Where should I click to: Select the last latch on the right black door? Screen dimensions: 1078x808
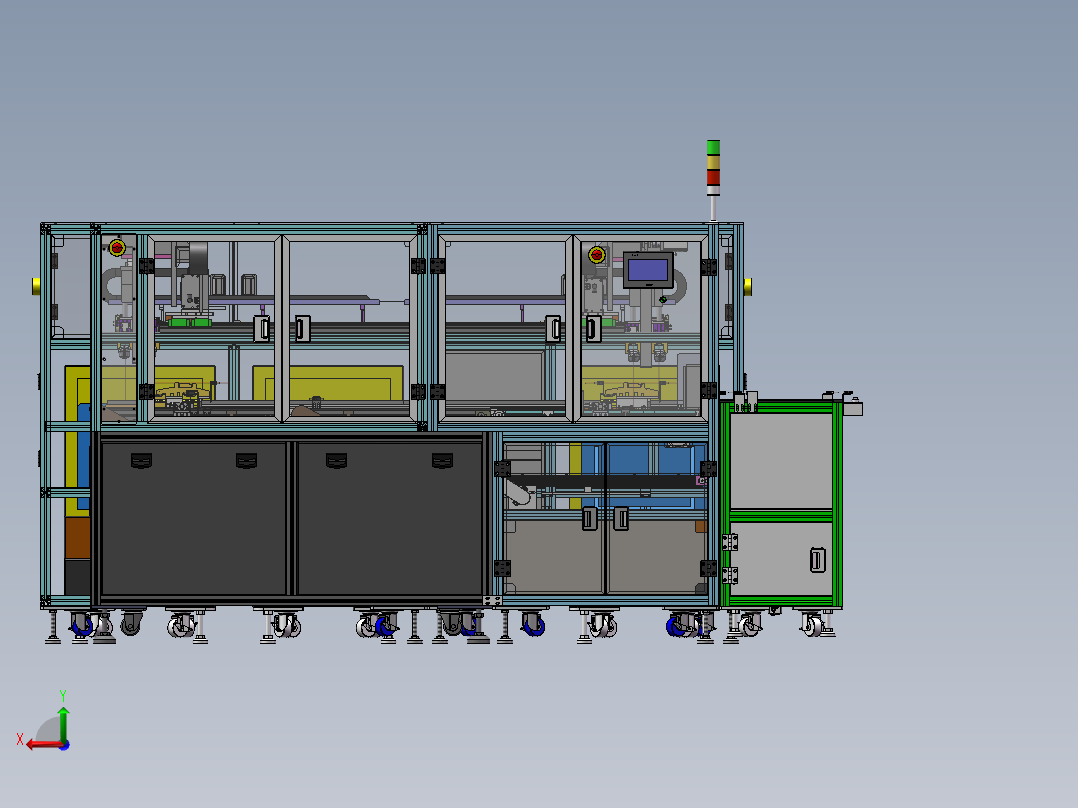click(442, 461)
